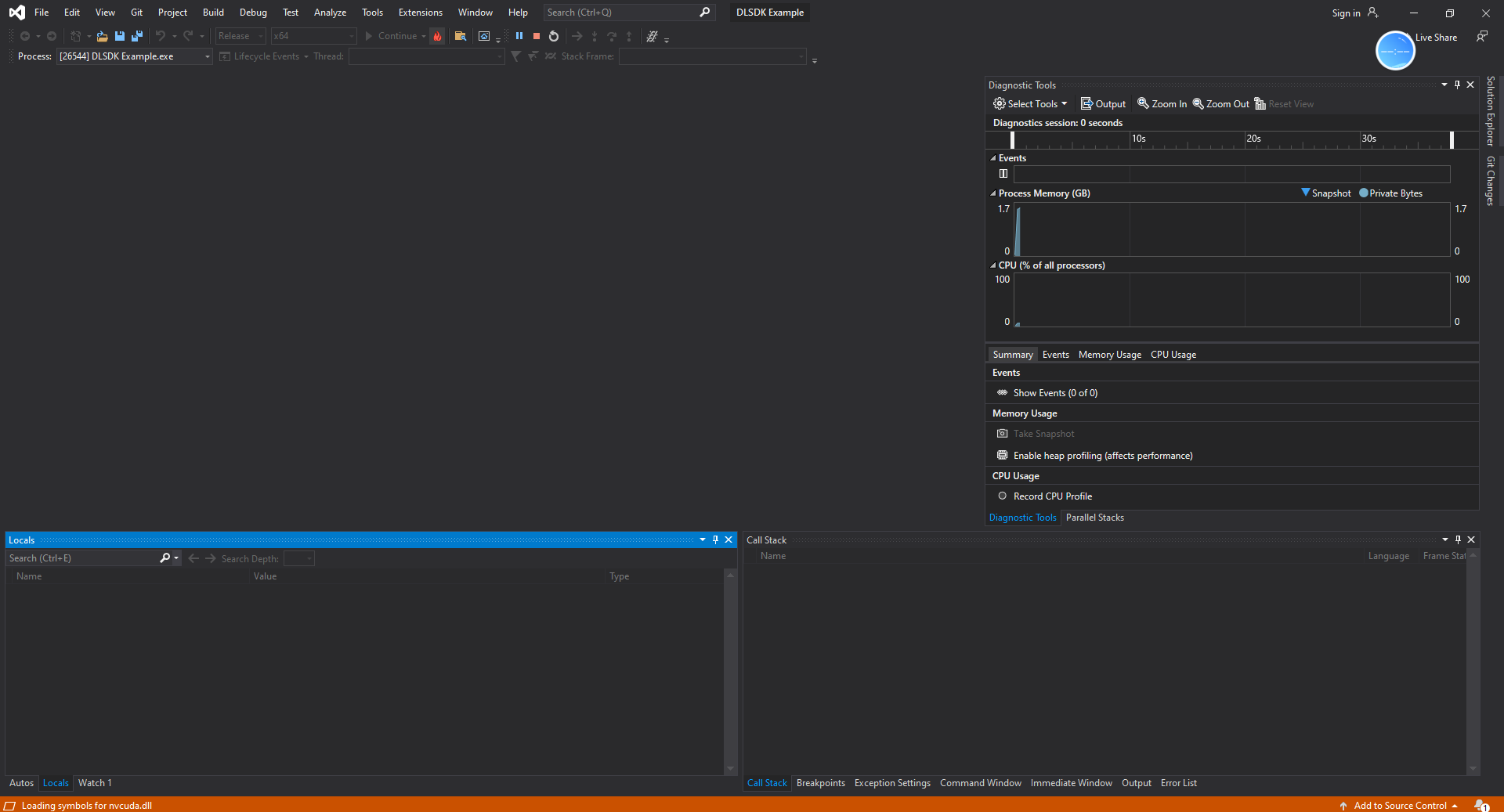Screen dimensions: 1504x812
Task: Click the notifications bell in status bar
Action: [x=1480, y=805]
